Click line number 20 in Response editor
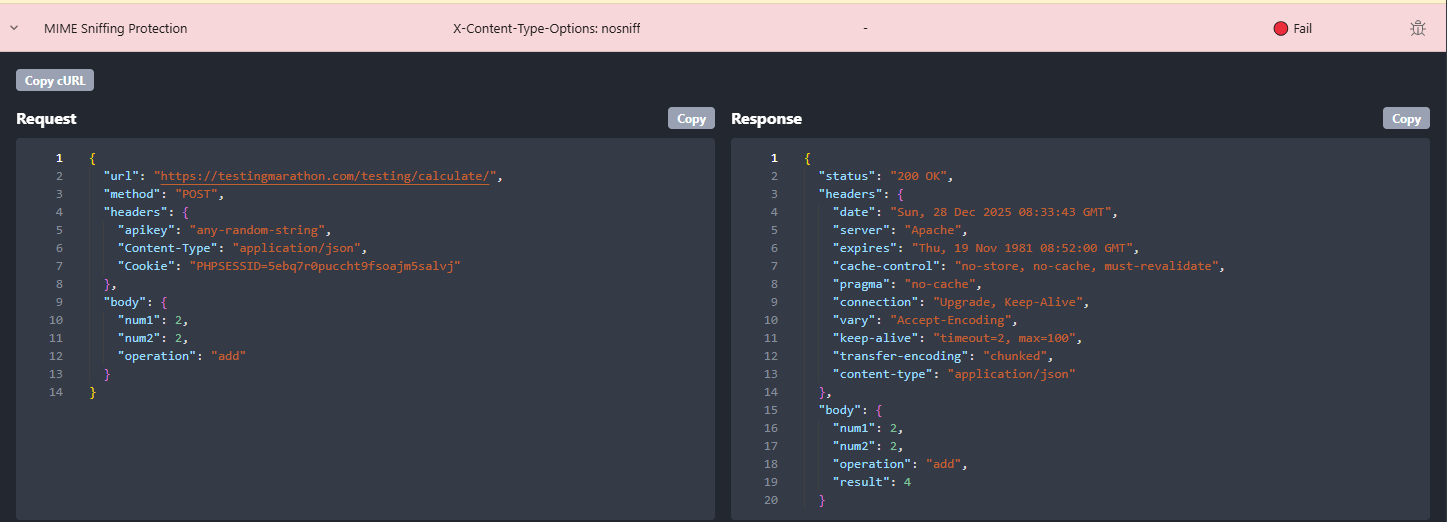This screenshot has height=522, width=1447. point(771,500)
